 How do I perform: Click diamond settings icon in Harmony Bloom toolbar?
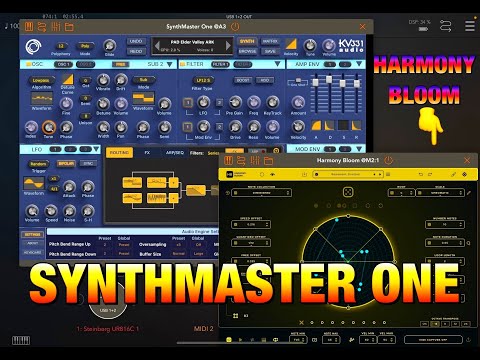pos(464,174)
